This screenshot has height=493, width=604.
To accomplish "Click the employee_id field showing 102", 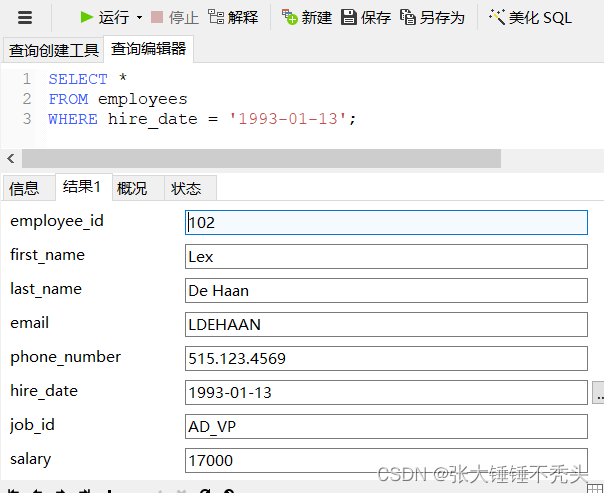I will 386,223.
